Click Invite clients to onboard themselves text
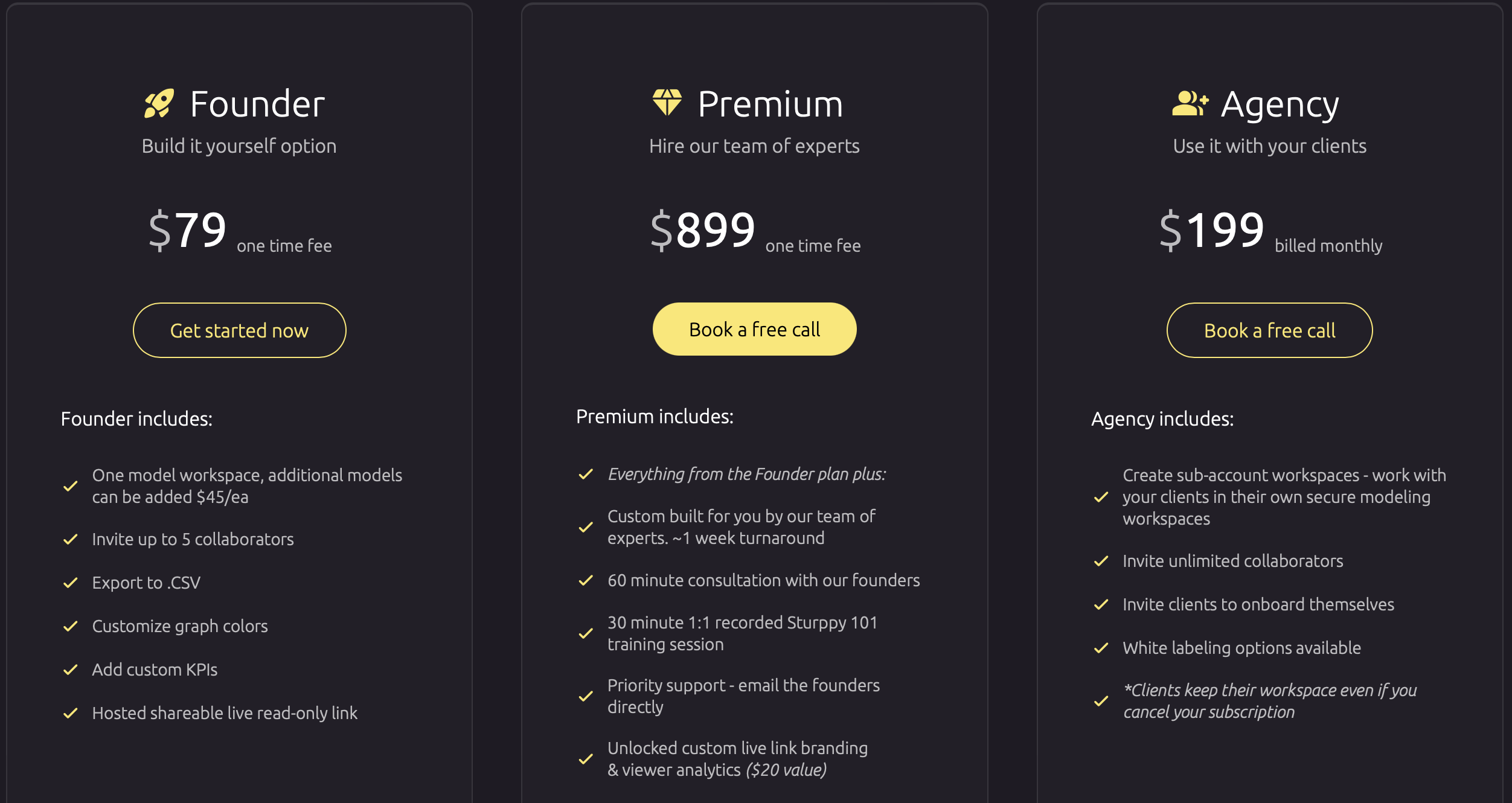Screen dimensions: 1512x803 1258,604
